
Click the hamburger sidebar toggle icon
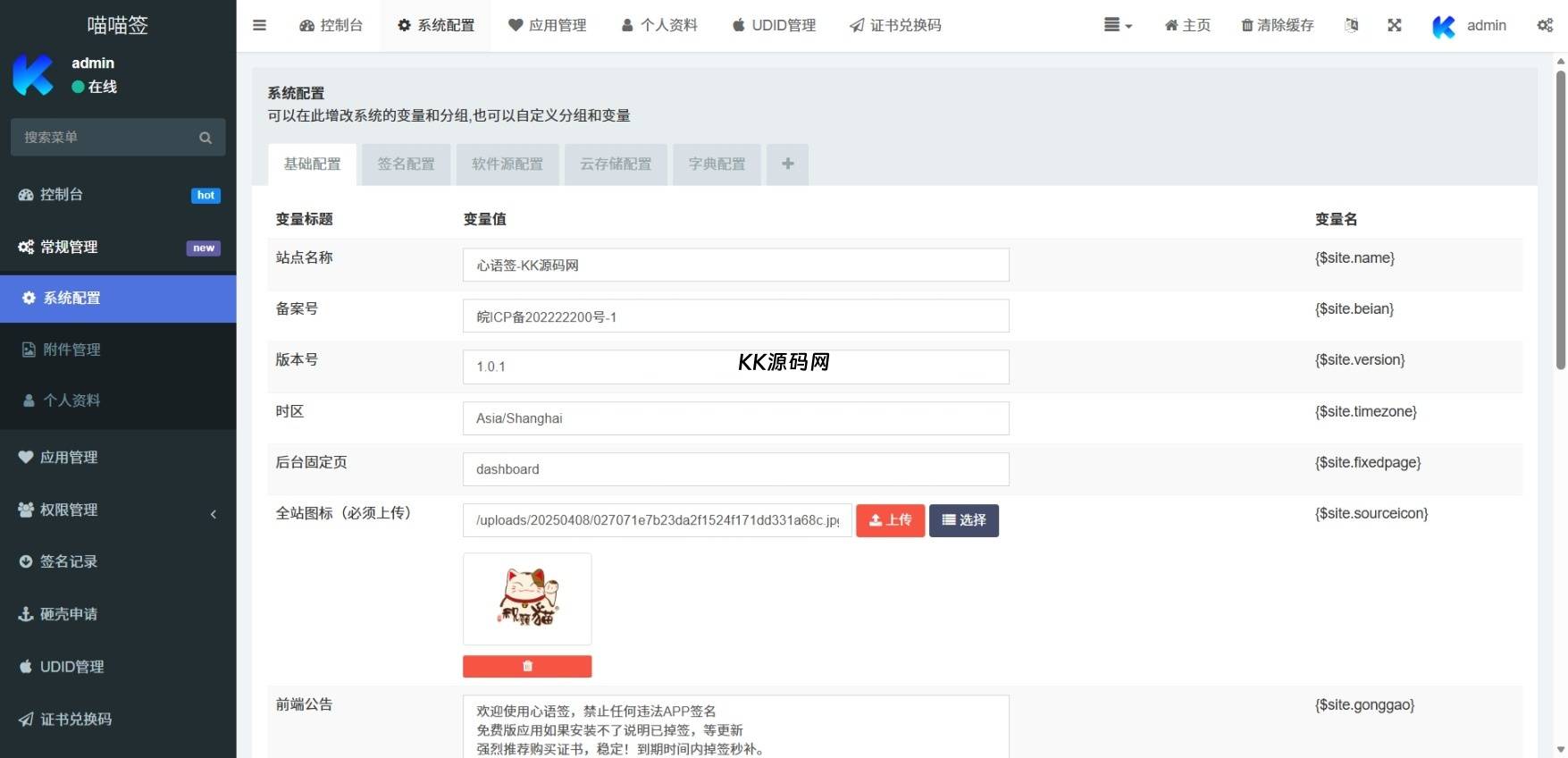tap(259, 25)
